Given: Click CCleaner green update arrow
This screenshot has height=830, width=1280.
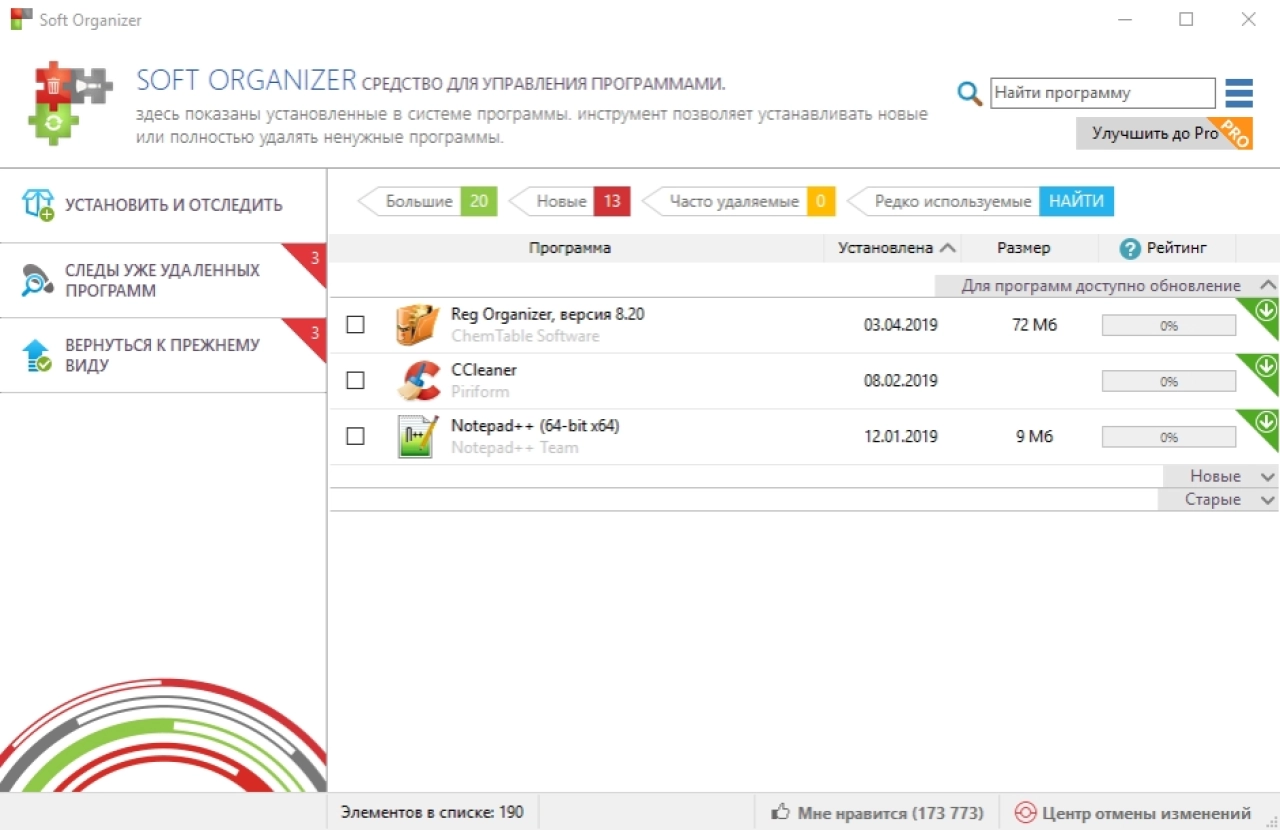Looking at the screenshot, I should 1266,366.
